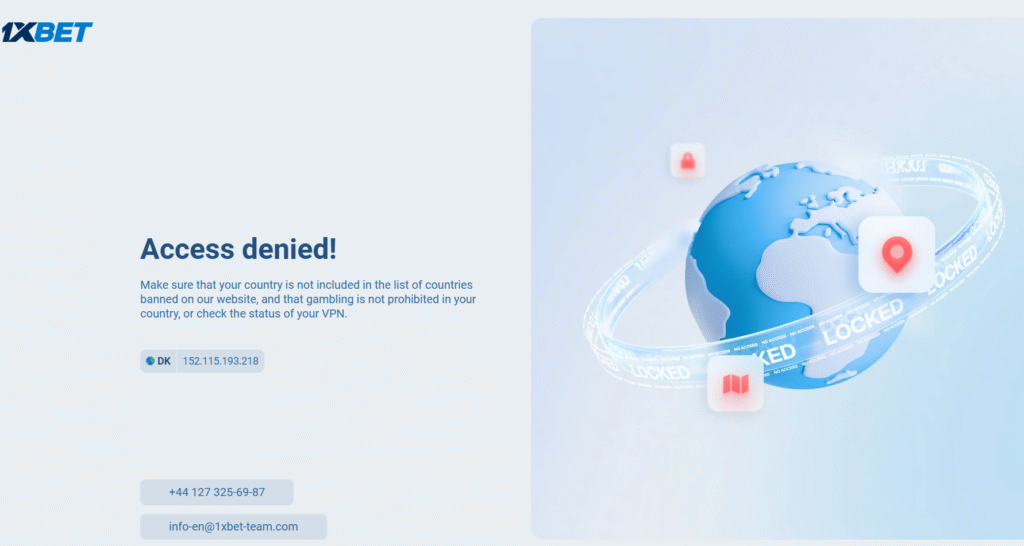Click the paragraph about banned countries
This screenshot has width=1024, height=546.
(x=308, y=299)
